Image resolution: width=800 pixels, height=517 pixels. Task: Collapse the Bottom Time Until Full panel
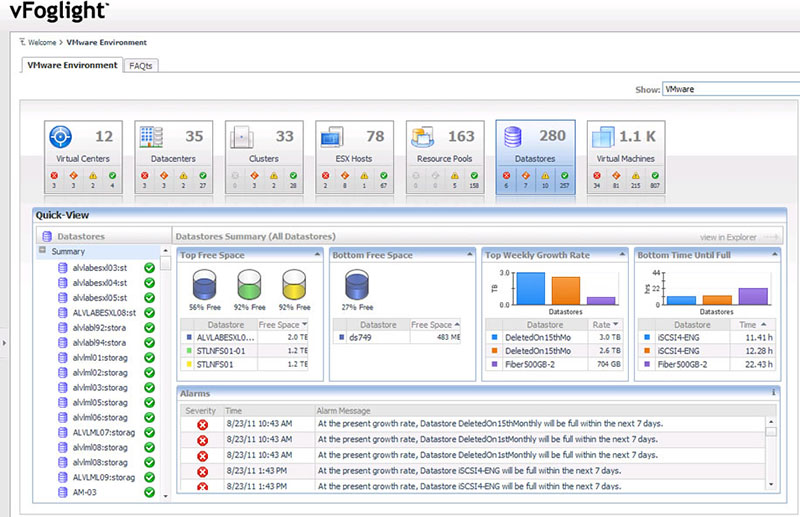774,254
